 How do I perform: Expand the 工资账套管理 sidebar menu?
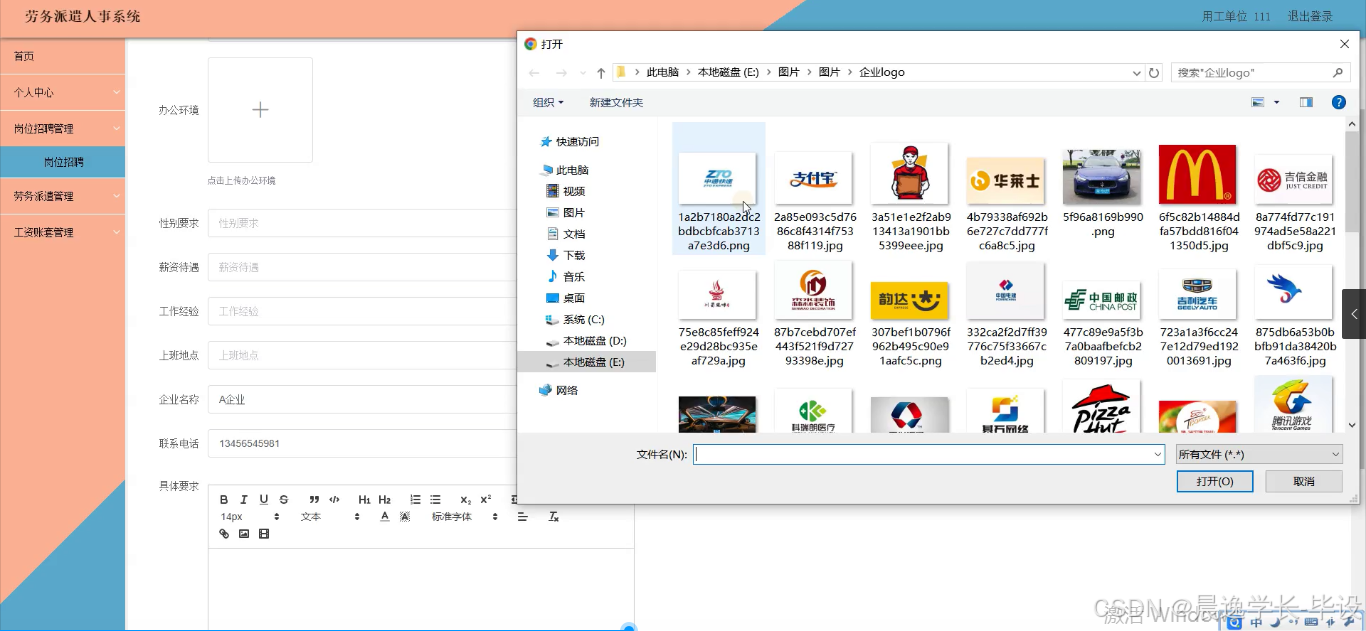[x=62, y=232]
